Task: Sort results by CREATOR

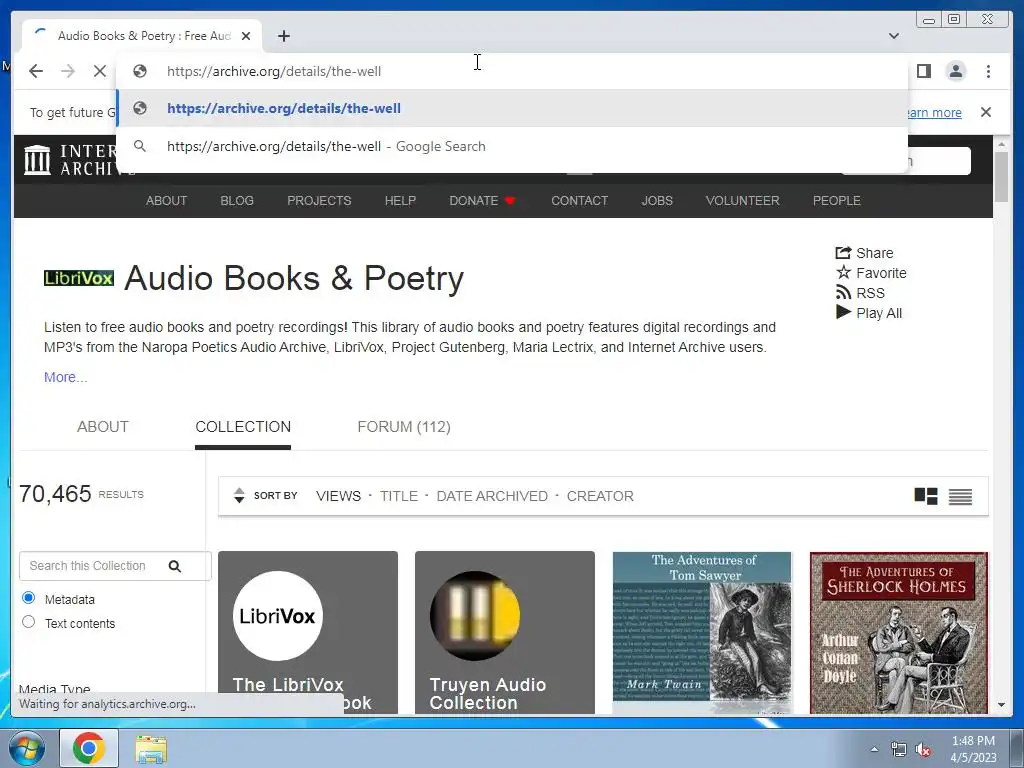Action: (600, 496)
